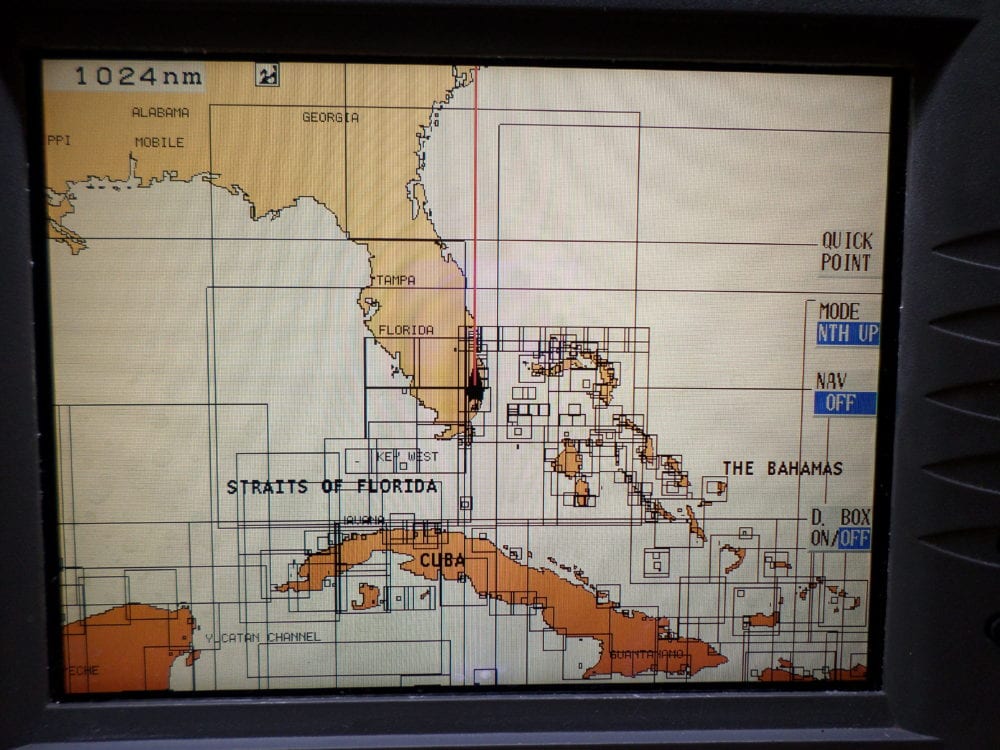Click the FLORIDA label on the peninsula
Viewport: 1000px width, 750px height.
point(406,330)
